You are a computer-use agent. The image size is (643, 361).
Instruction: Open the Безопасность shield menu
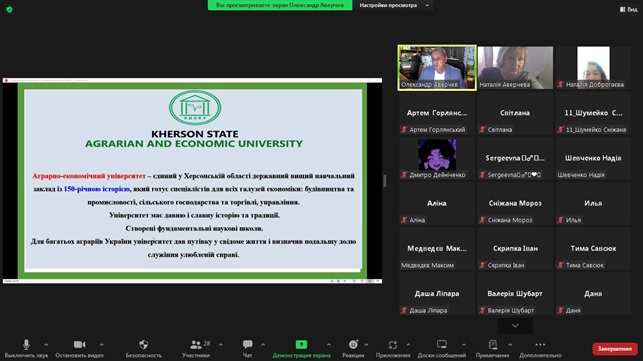[144, 348]
